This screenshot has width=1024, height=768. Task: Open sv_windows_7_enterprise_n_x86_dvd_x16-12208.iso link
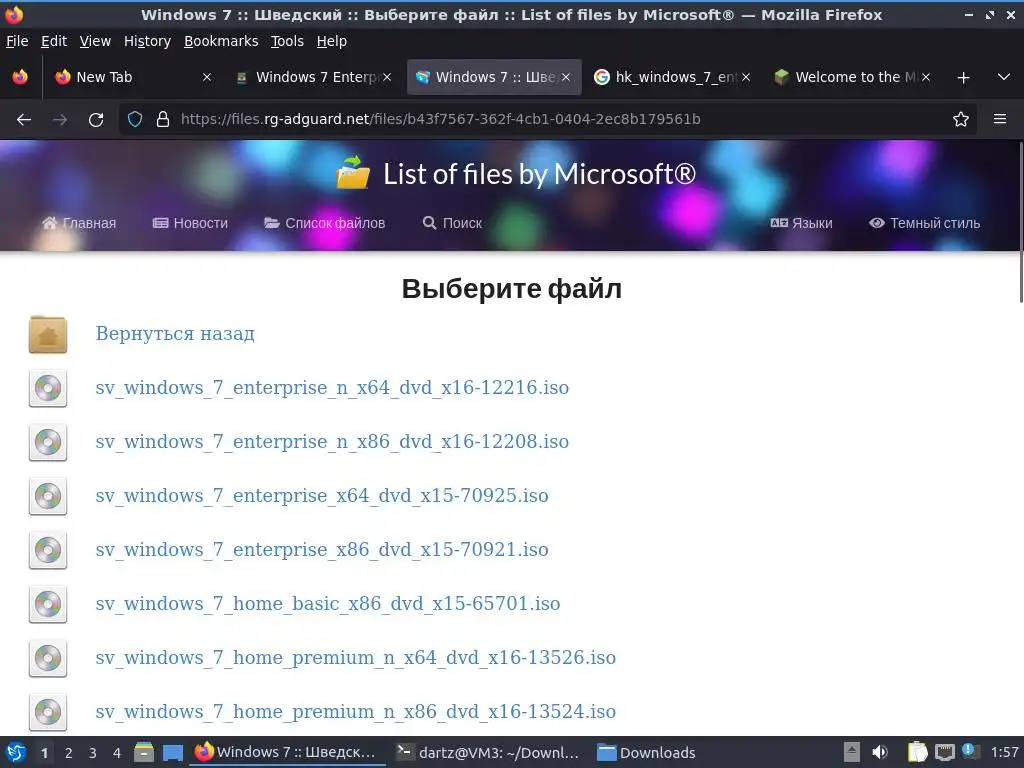click(x=332, y=442)
